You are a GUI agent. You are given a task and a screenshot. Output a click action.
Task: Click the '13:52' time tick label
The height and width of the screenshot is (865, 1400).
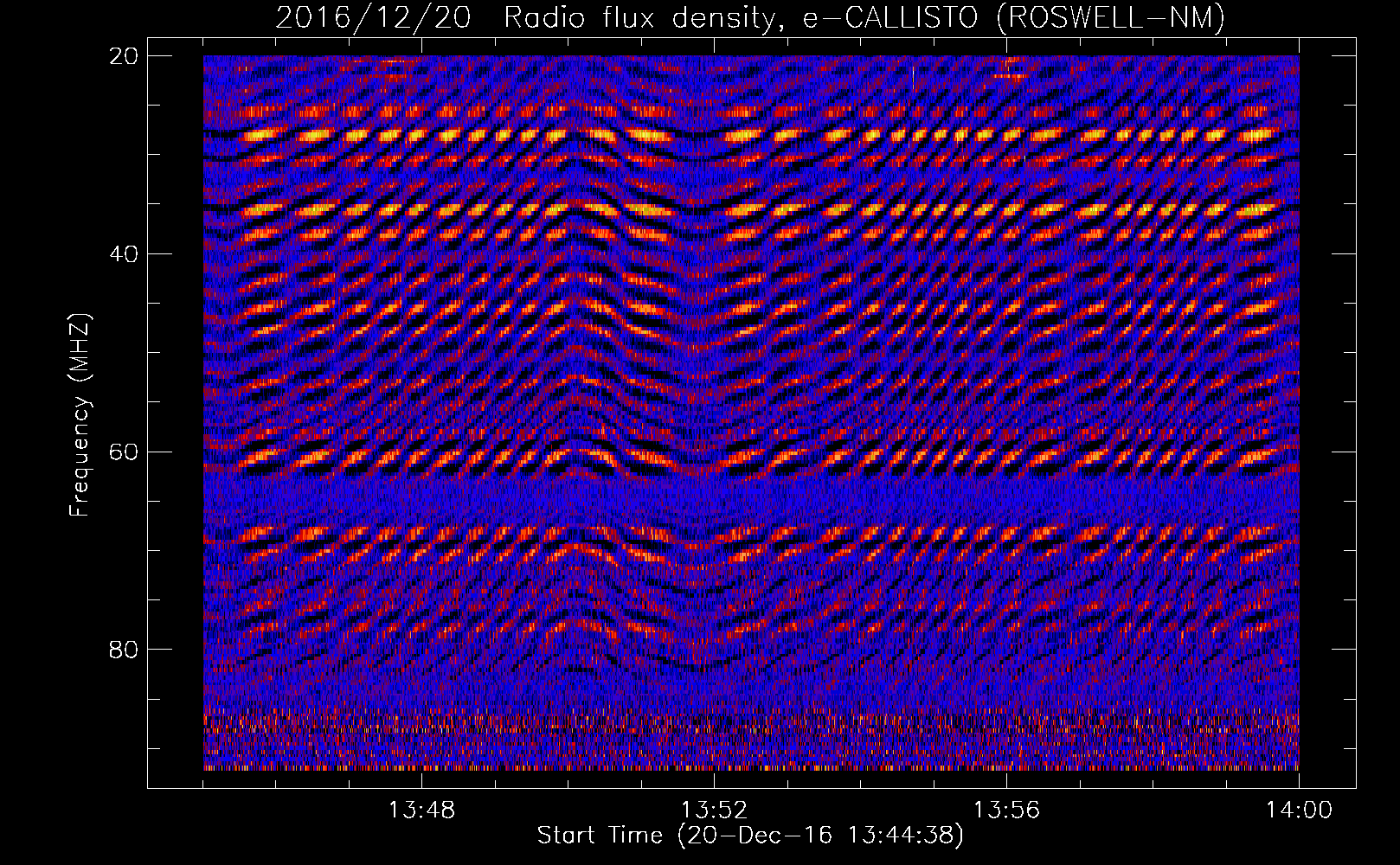pos(714,811)
